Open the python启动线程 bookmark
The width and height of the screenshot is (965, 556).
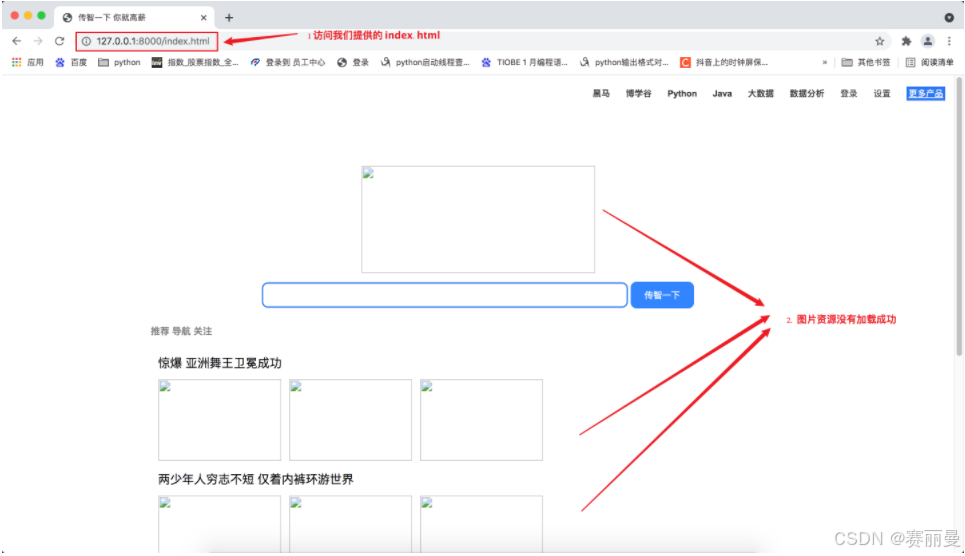(x=425, y=62)
